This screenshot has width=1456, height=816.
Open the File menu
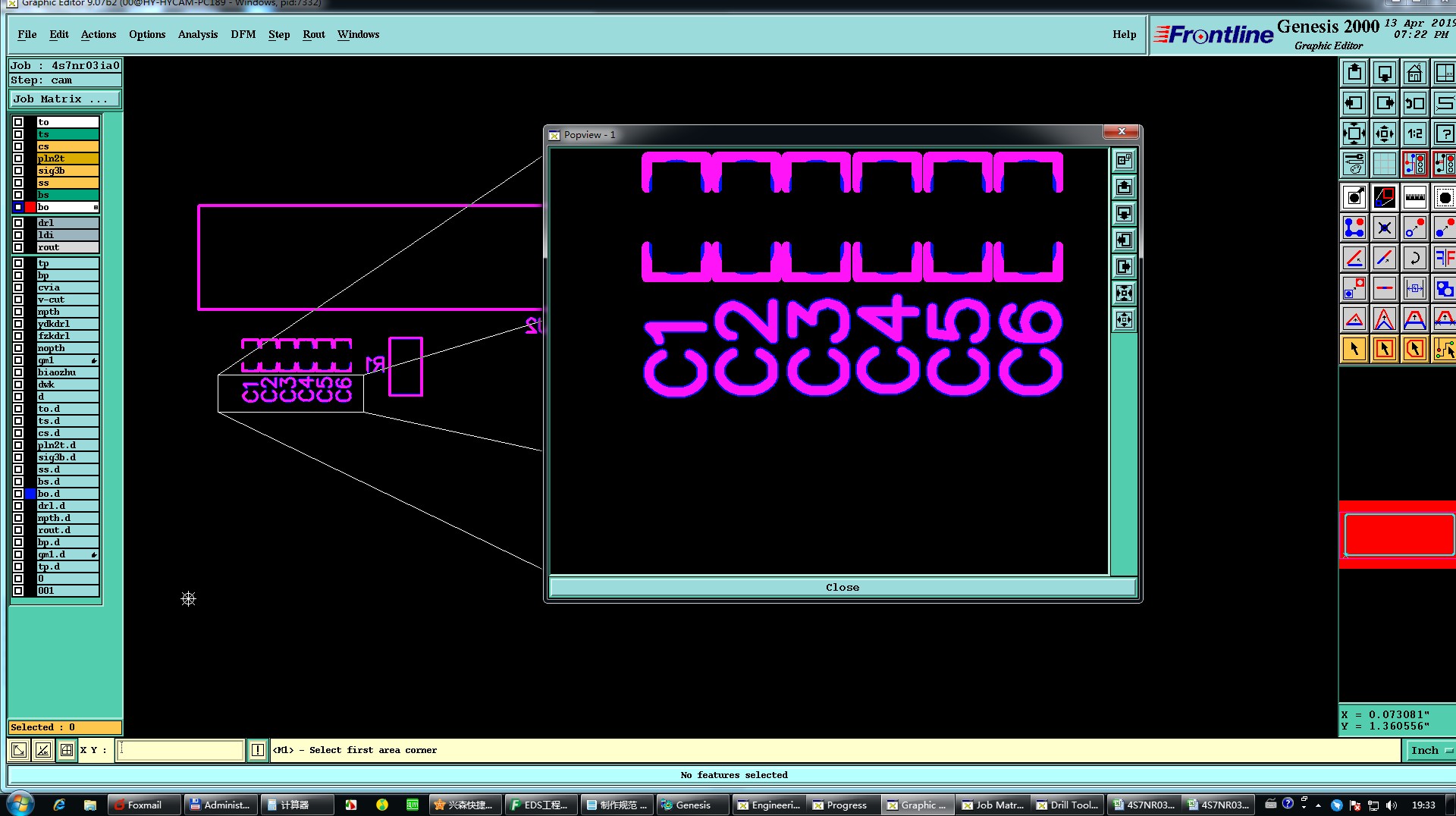coord(27,34)
